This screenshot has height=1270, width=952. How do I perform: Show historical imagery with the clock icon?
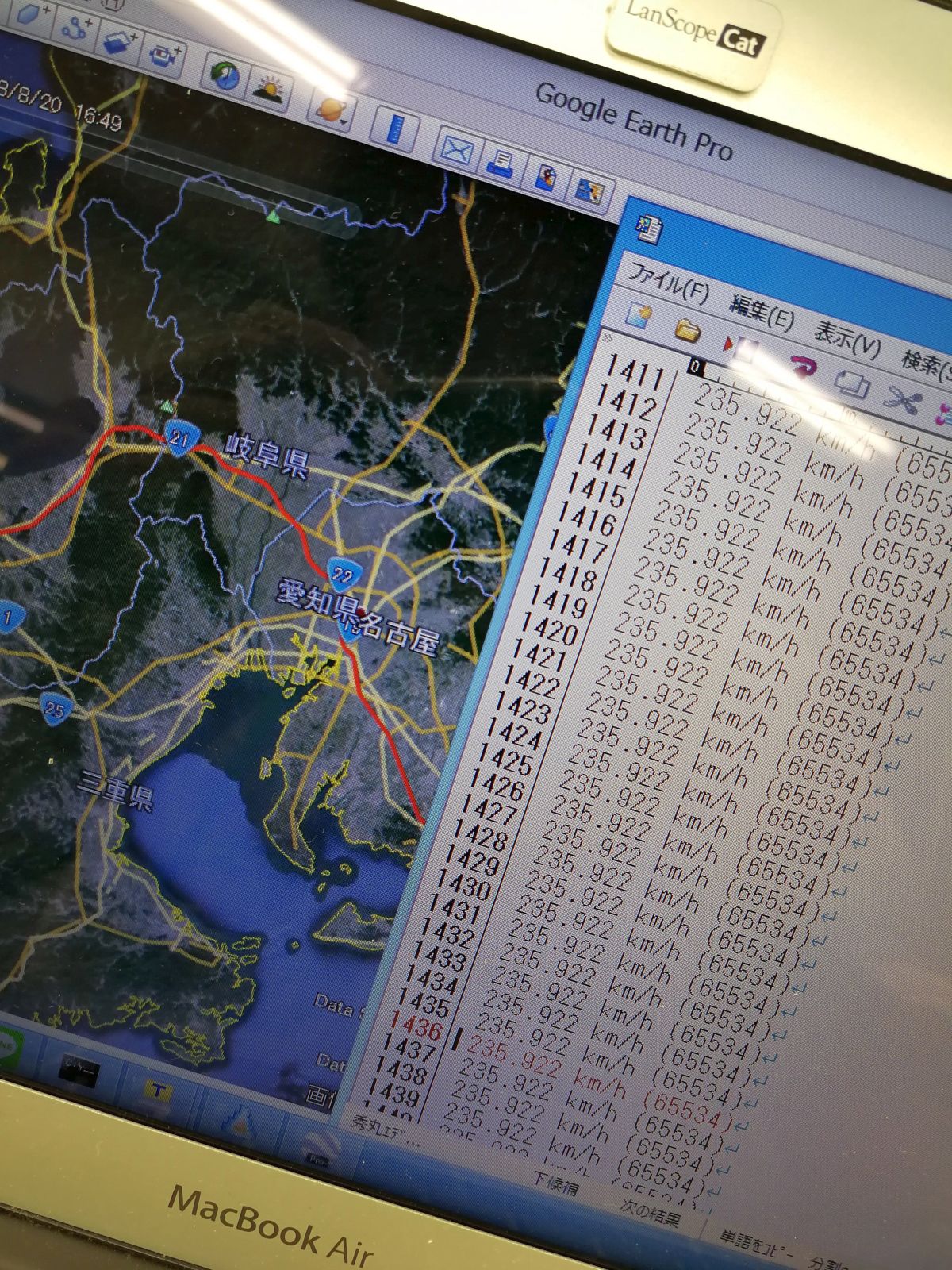coord(225,75)
